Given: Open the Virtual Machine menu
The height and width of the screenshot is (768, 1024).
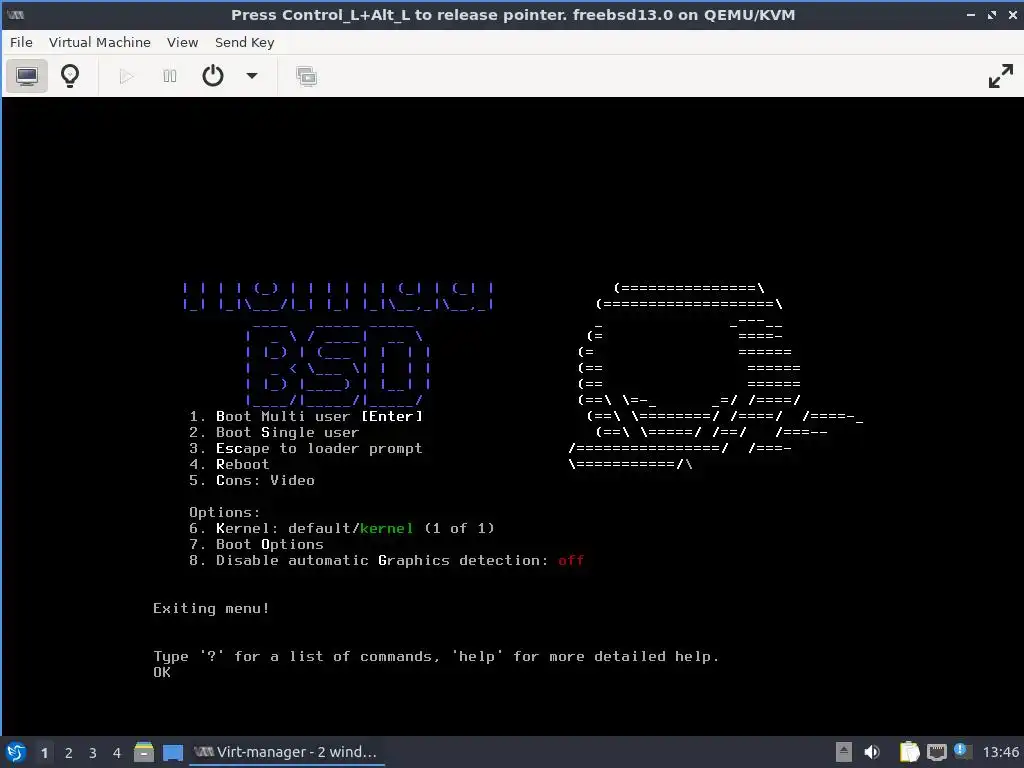Looking at the screenshot, I should click(x=100, y=42).
